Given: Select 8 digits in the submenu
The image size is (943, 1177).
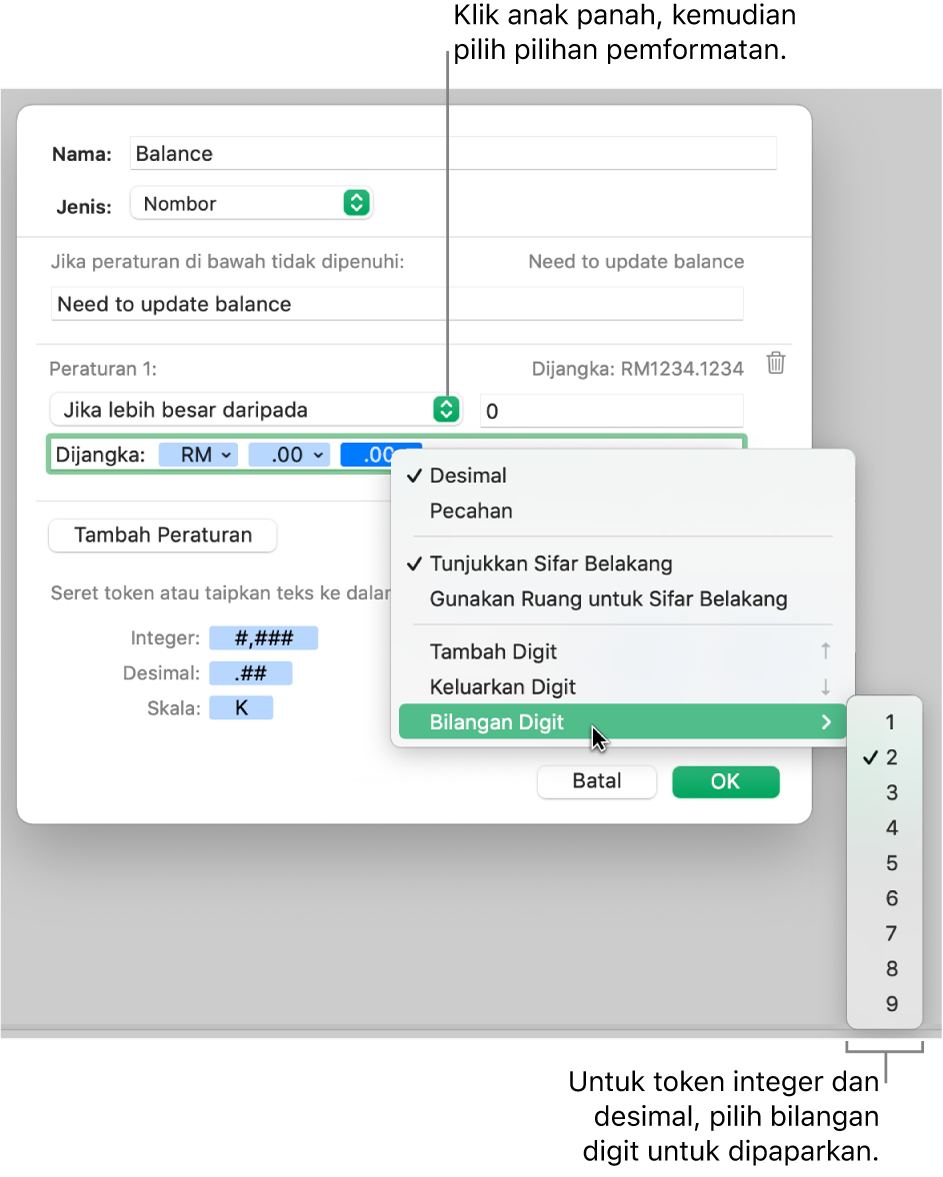Looking at the screenshot, I should pyautogui.click(x=884, y=969).
